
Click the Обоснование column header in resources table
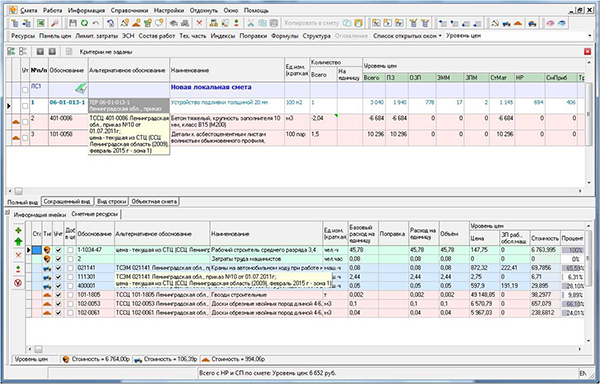click(95, 233)
